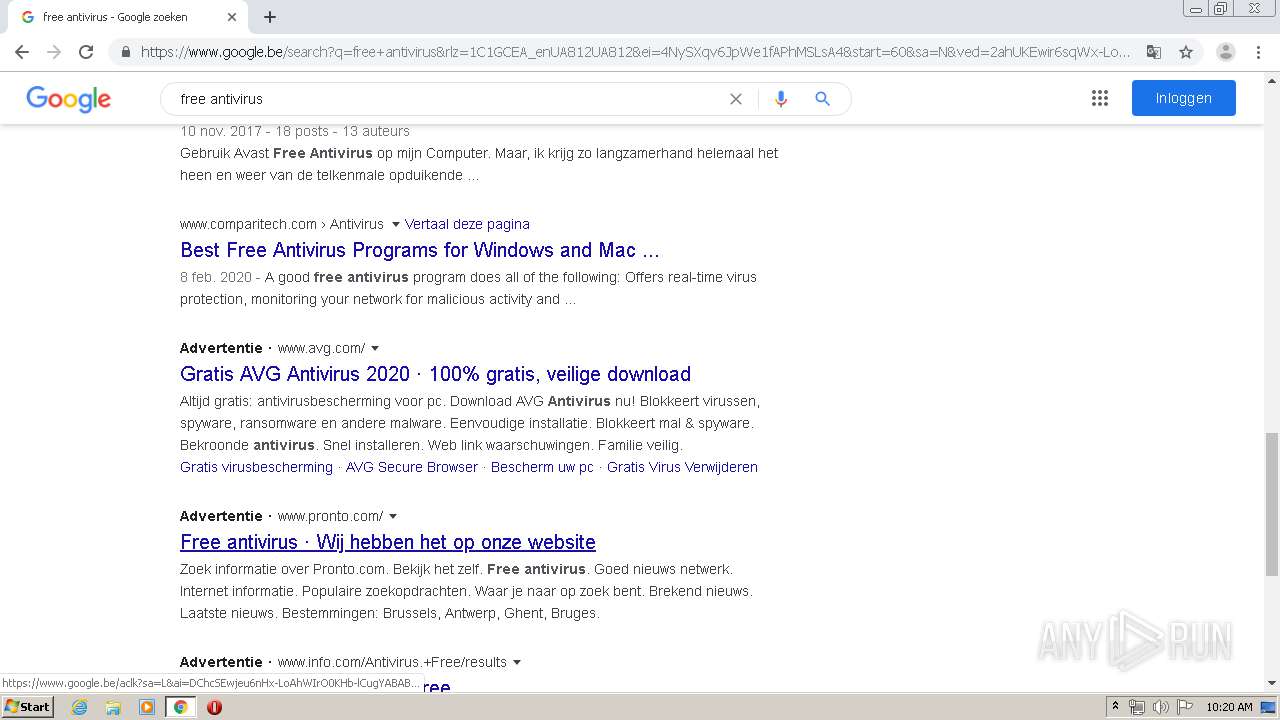This screenshot has height=720, width=1280.
Task: Open the Windows Start button
Action: click(28, 706)
